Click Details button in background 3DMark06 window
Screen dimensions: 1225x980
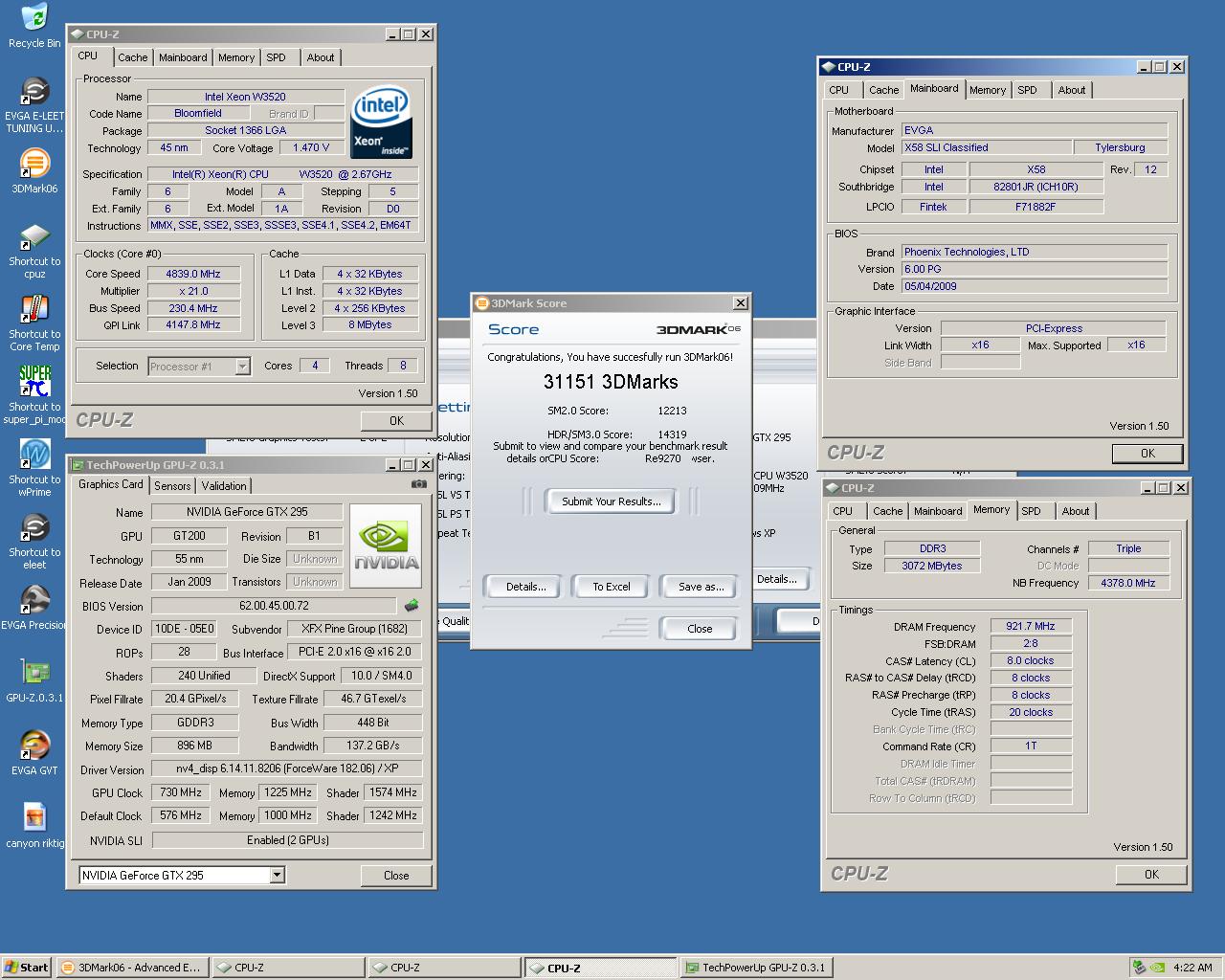coord(776,579)
